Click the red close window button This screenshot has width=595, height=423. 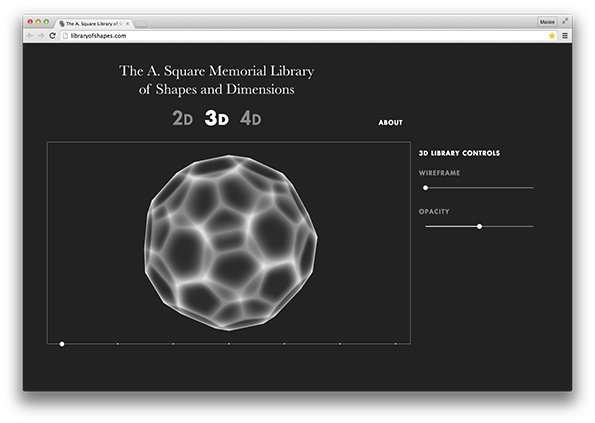(x=30, y=22)
